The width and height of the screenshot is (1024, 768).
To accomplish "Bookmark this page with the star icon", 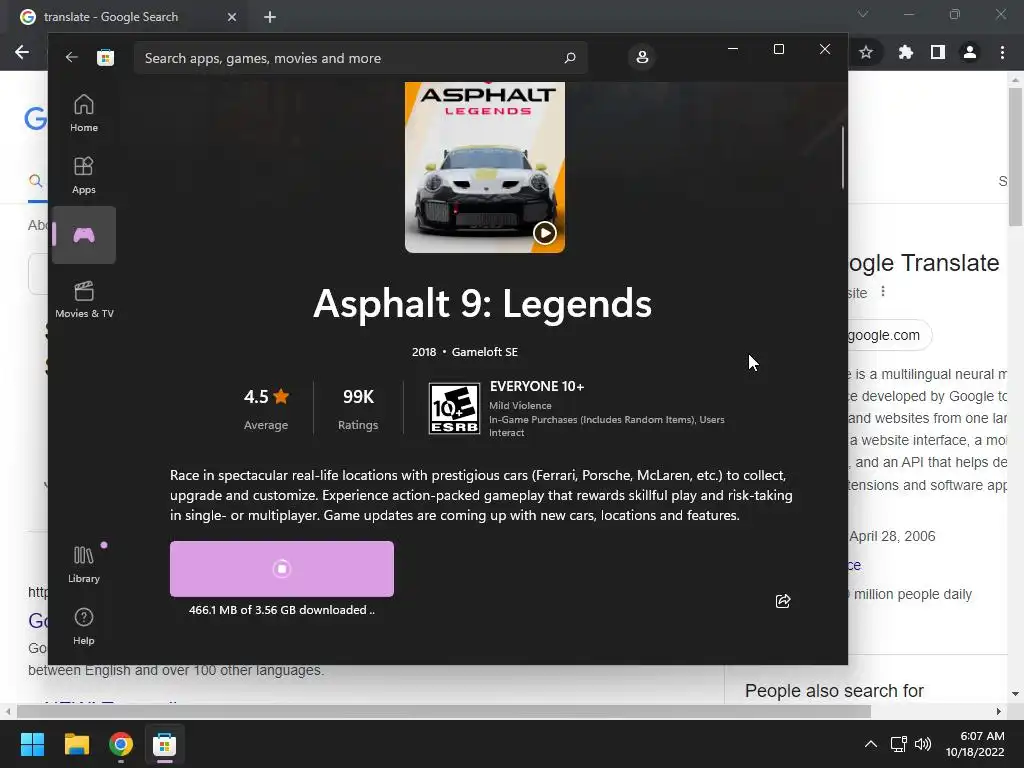I will [866, 52].
